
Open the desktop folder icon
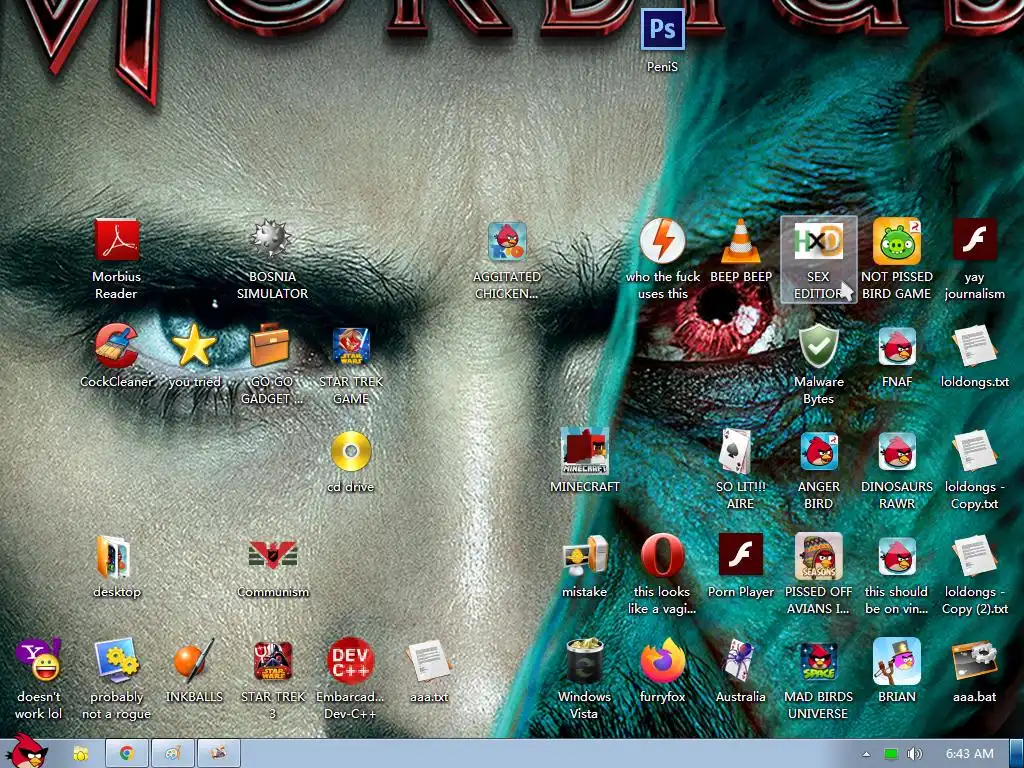click(x=114, y=557)
